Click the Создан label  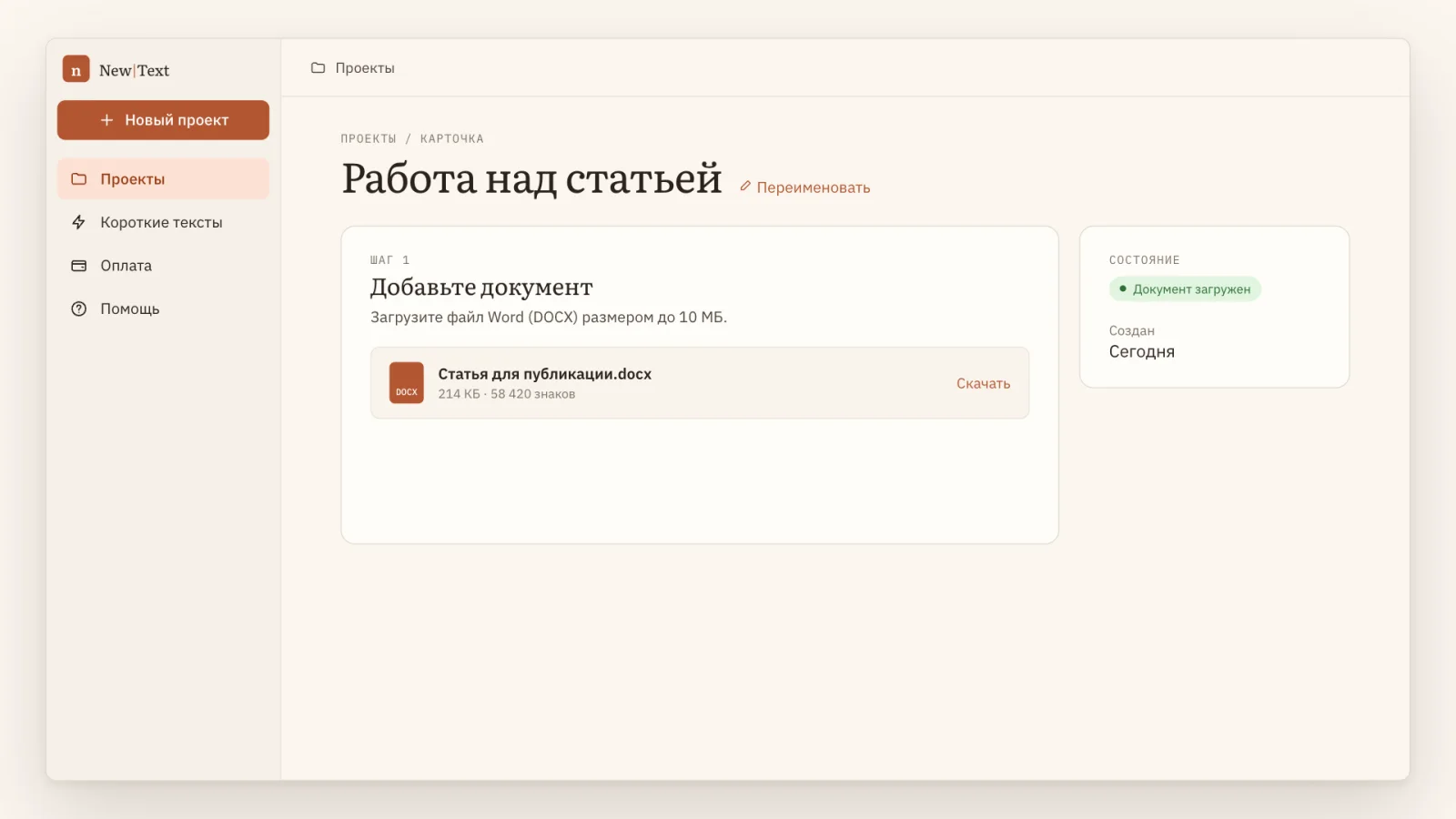[x=1131, y=330]
